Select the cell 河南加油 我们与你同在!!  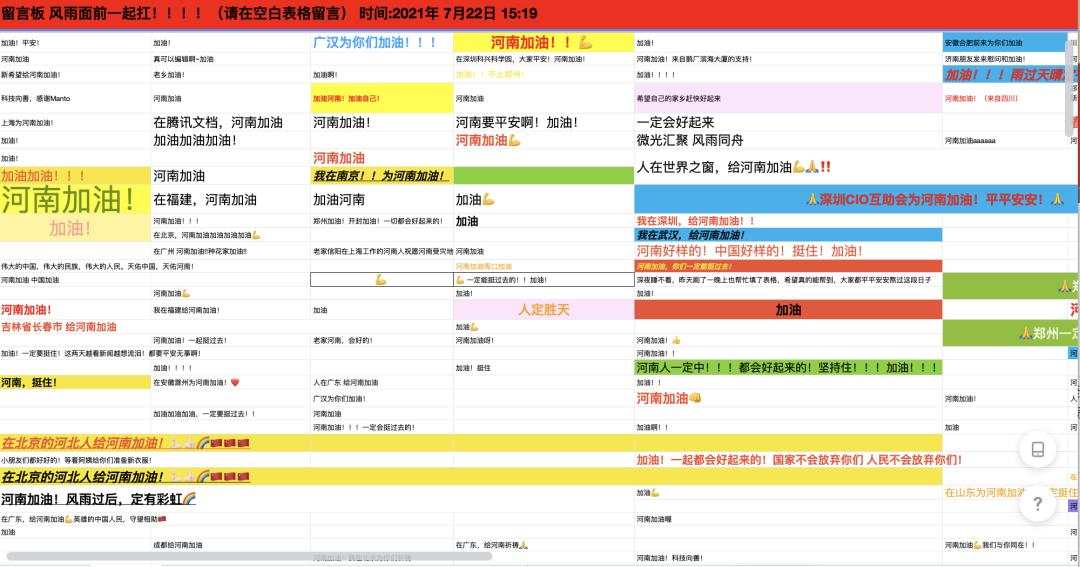tap(1005, 545)
